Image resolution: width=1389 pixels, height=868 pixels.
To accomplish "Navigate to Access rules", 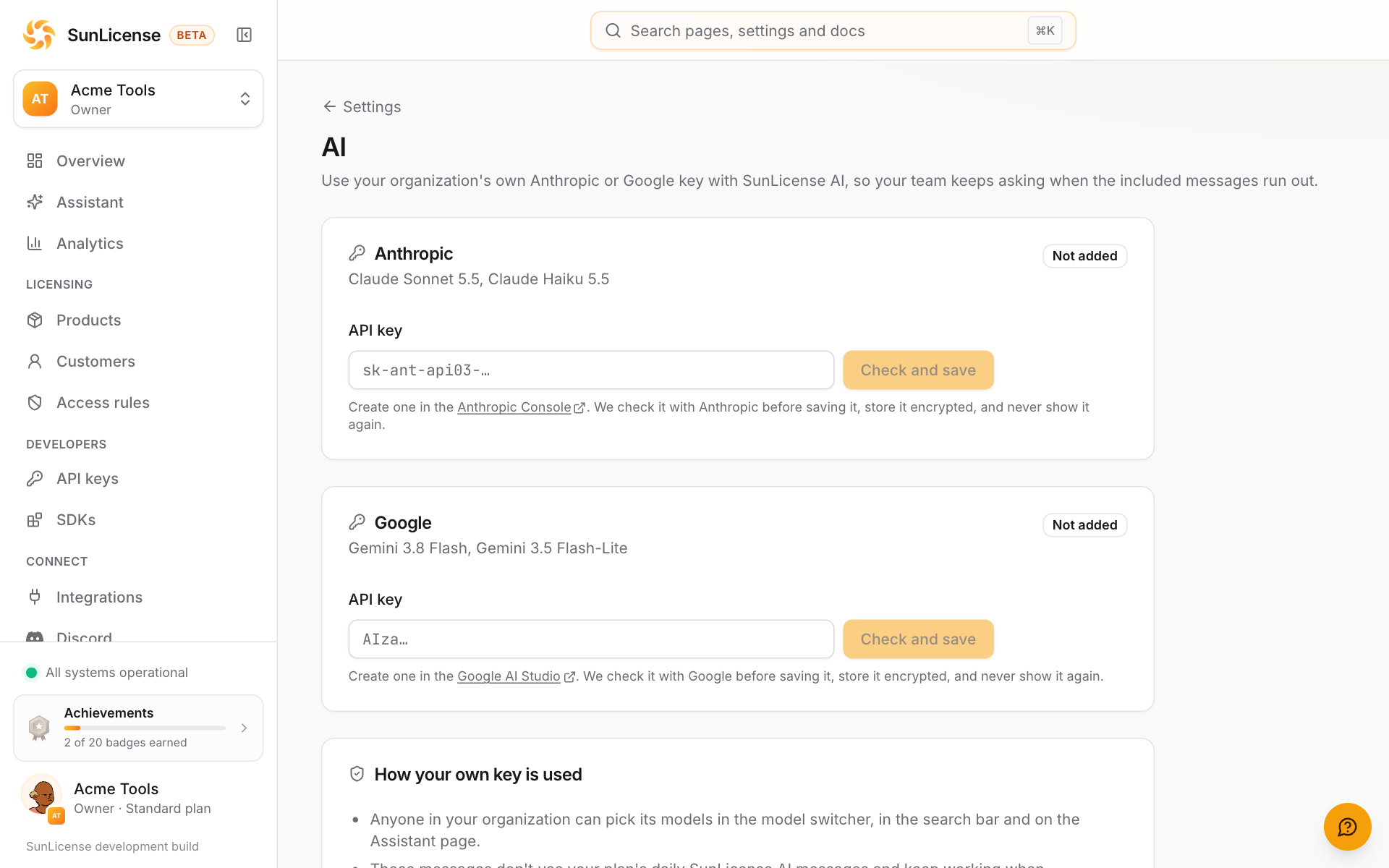I will [x=138, y=402].
